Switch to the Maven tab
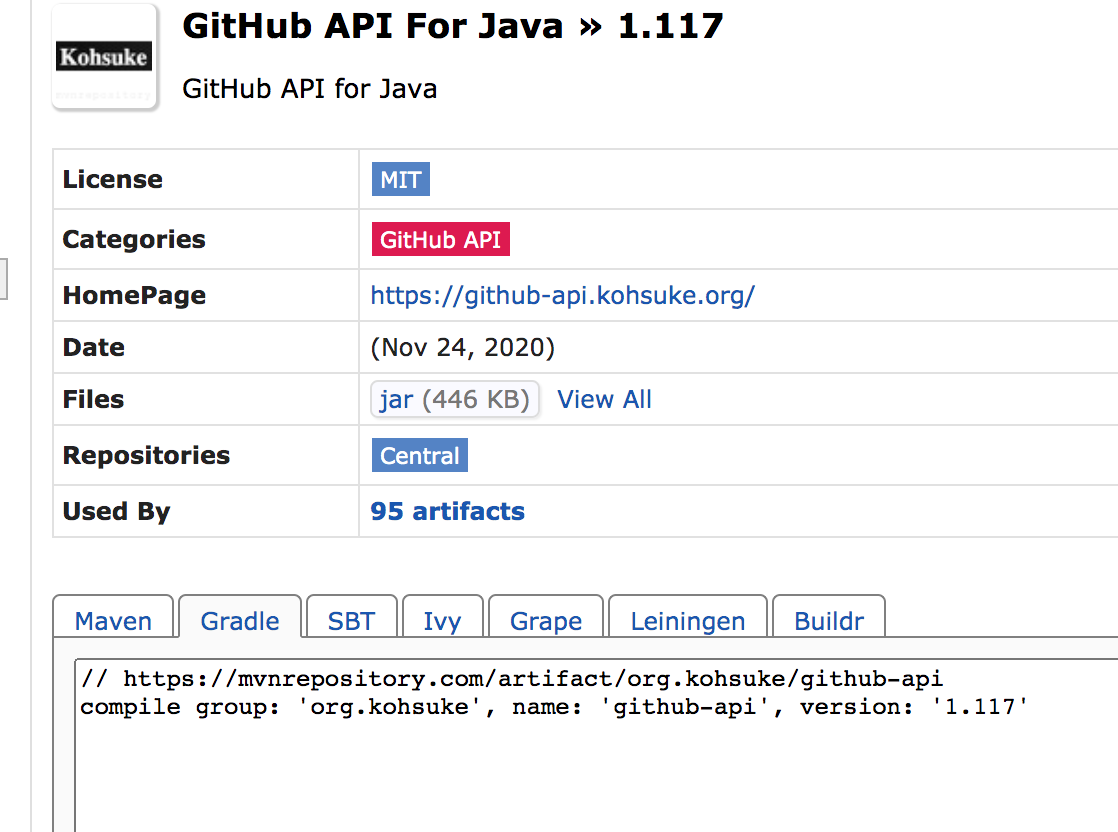Screen dimensions: 1118x832 coord(113,619)
